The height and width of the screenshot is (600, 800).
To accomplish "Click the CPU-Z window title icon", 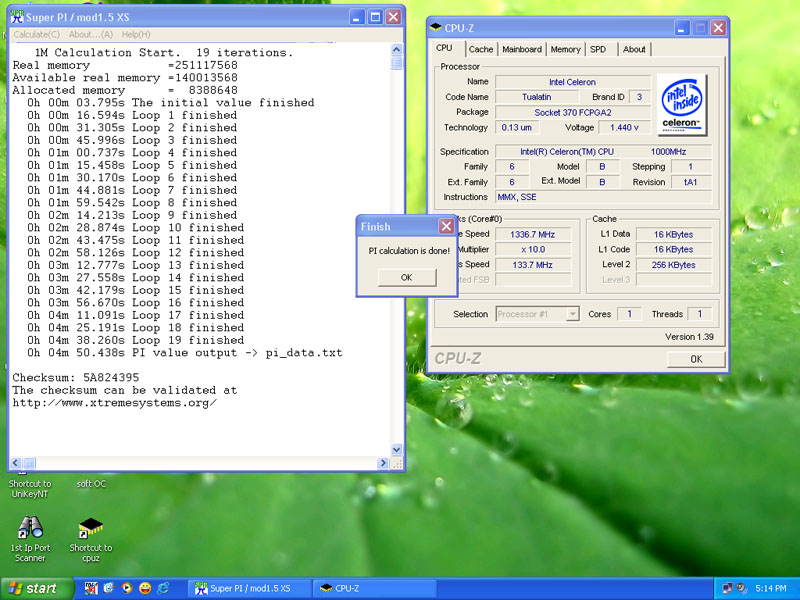I will [x=436, y=28].
